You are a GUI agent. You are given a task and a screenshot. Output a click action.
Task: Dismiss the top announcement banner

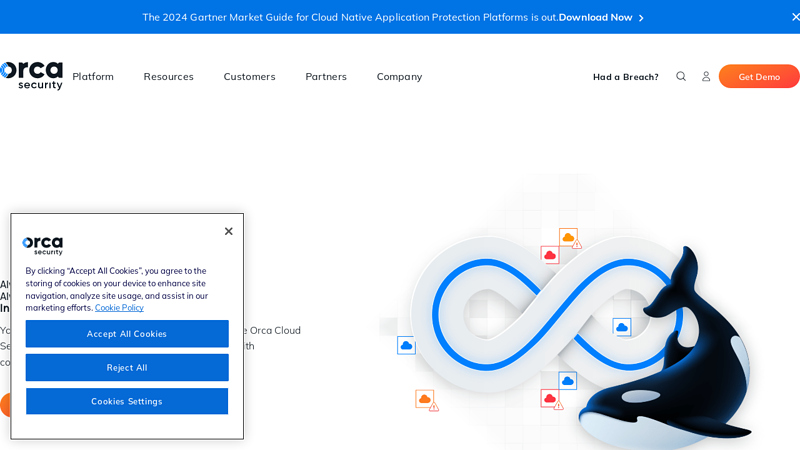coord(795,17)
